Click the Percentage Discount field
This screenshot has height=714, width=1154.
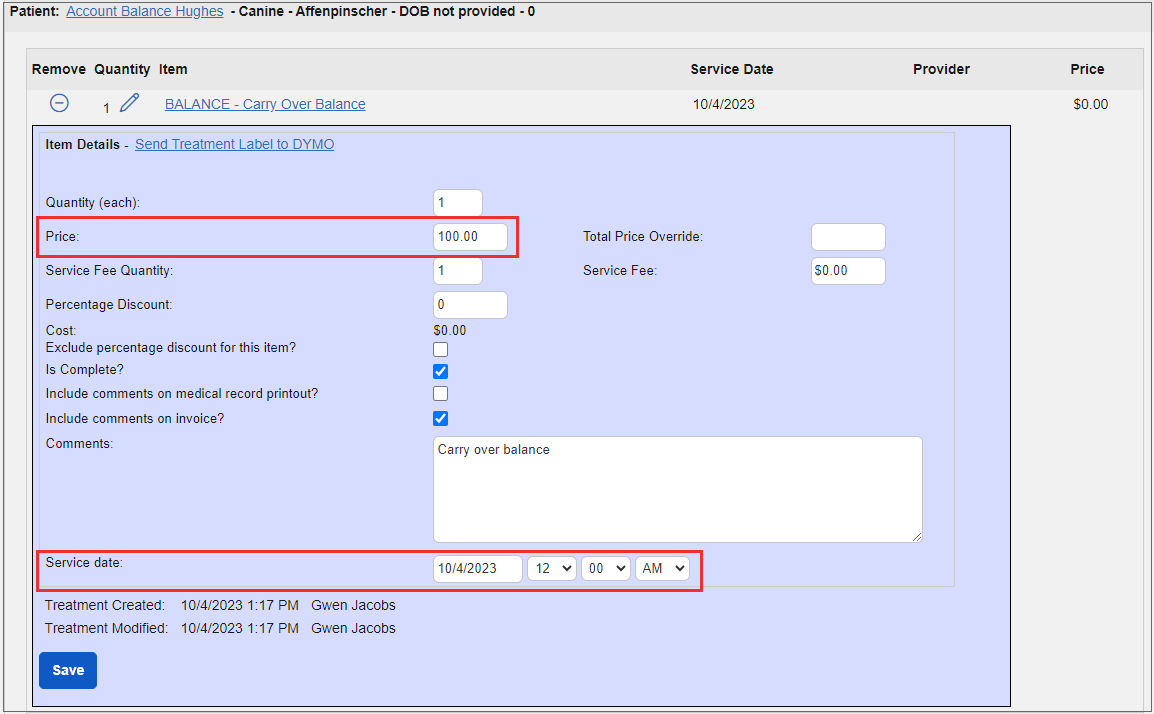tap(470, 305)
